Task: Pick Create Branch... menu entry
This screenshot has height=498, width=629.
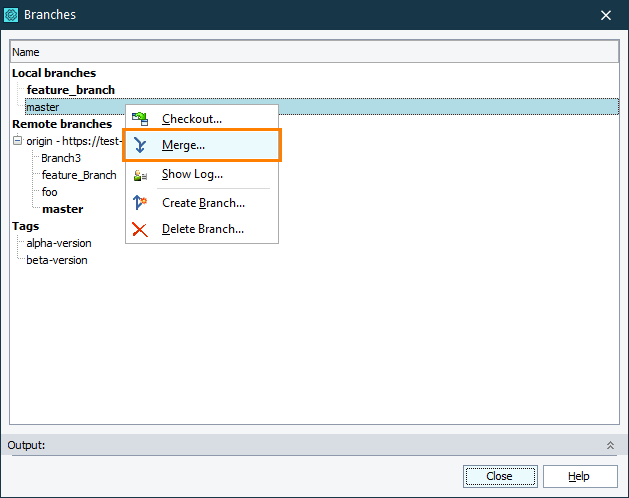Action: pyautogui.click(x=203, y=203)
